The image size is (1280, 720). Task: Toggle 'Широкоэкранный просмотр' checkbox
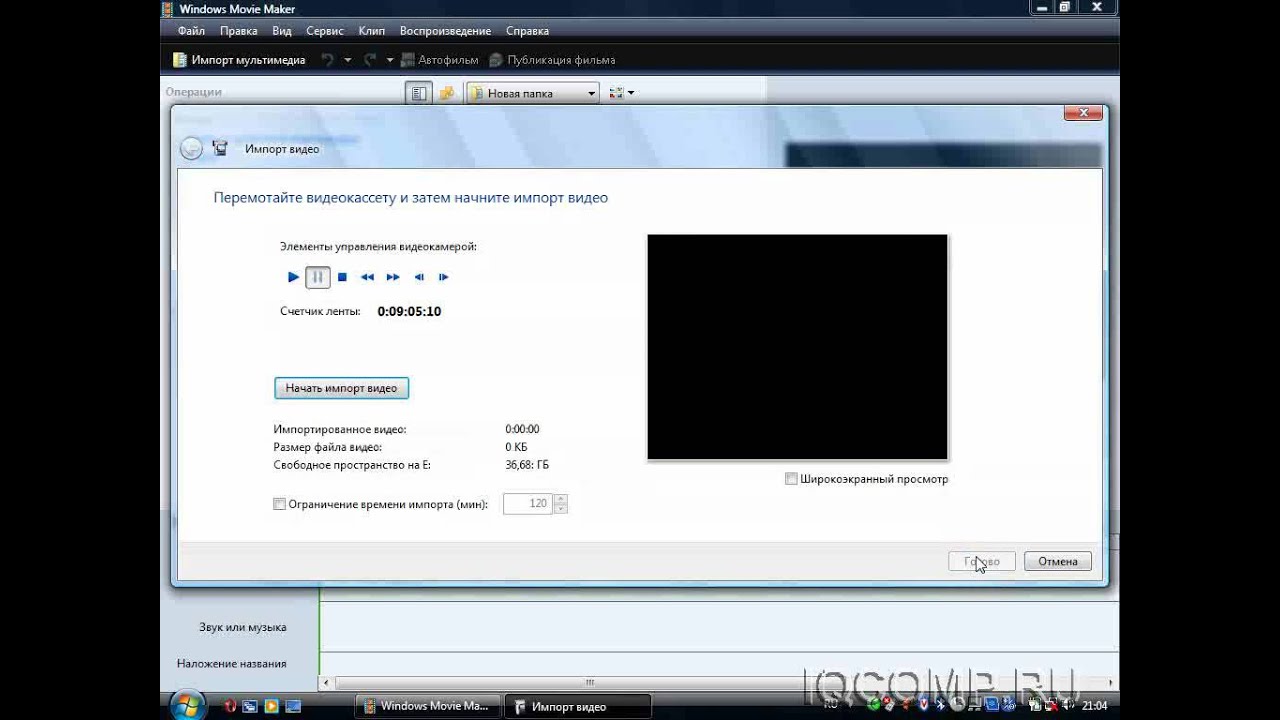(x=791, y=479)
